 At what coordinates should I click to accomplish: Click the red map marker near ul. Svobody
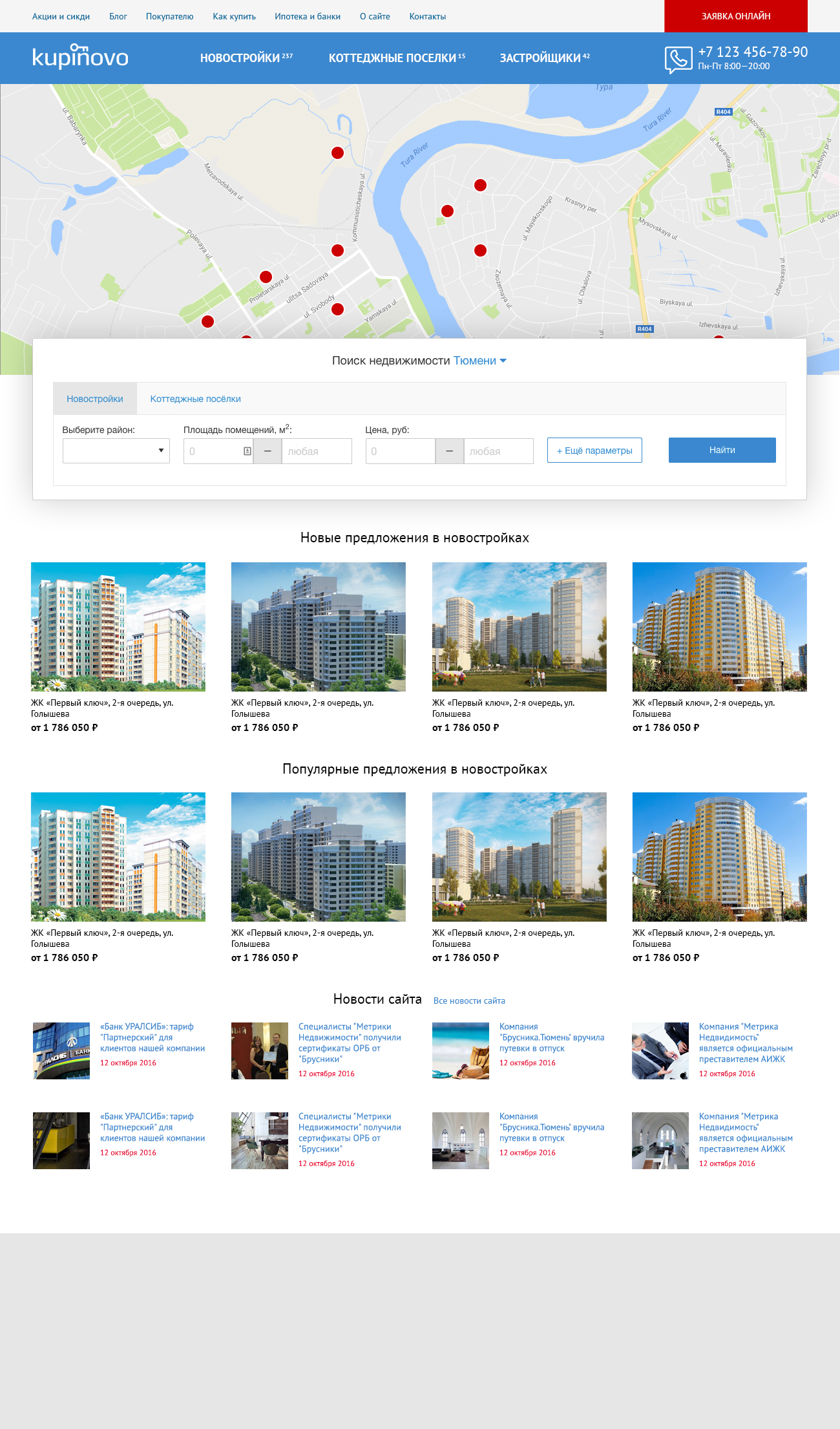[x=337, y=310]
